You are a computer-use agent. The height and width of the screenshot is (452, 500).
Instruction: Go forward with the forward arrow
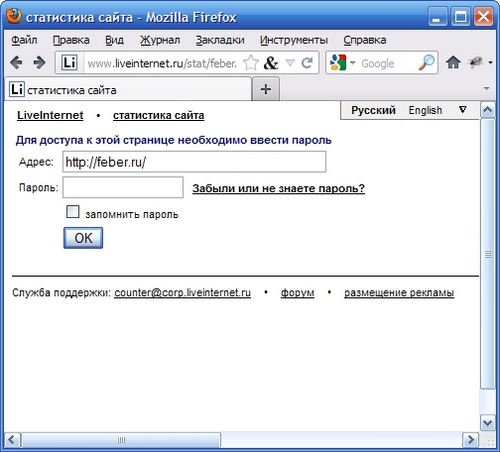pos(39,62)
